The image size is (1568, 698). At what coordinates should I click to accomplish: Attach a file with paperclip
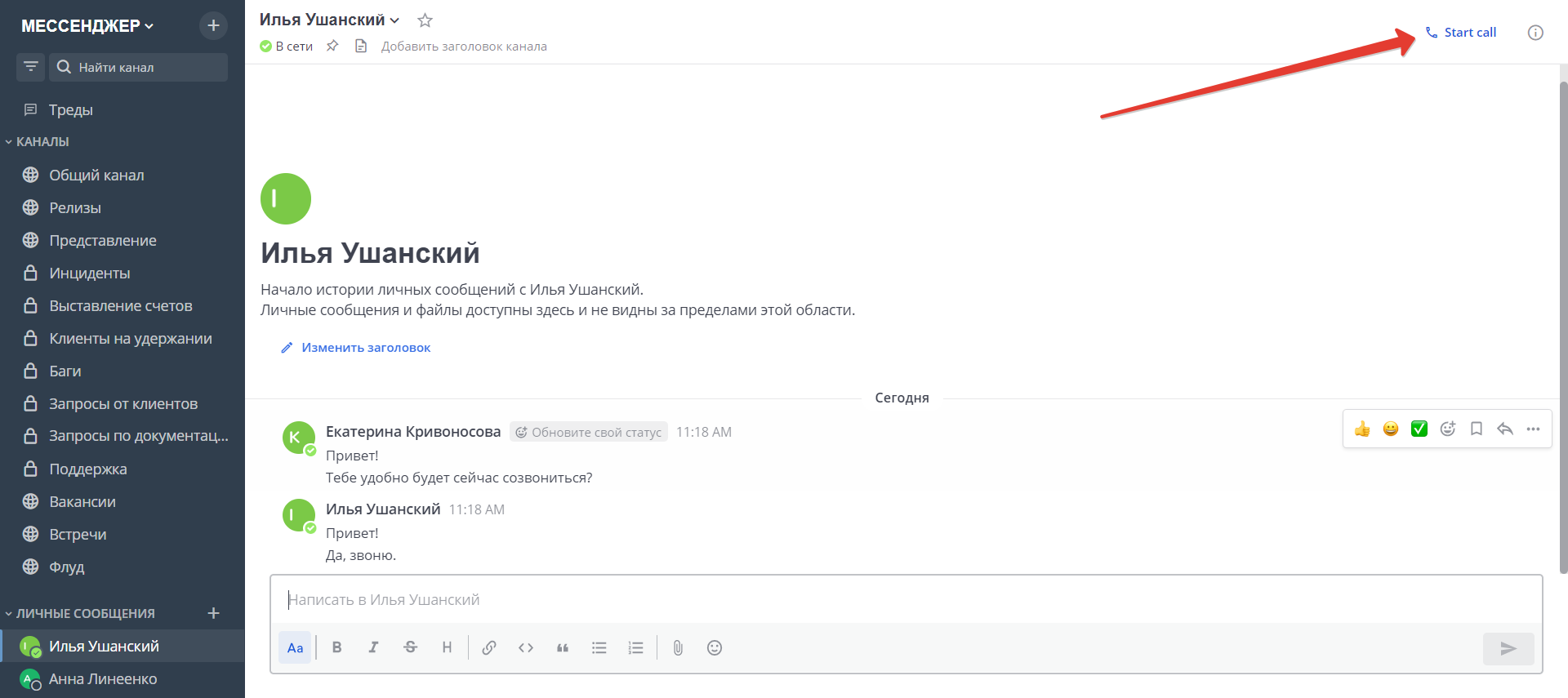click(x=678, y=647)
